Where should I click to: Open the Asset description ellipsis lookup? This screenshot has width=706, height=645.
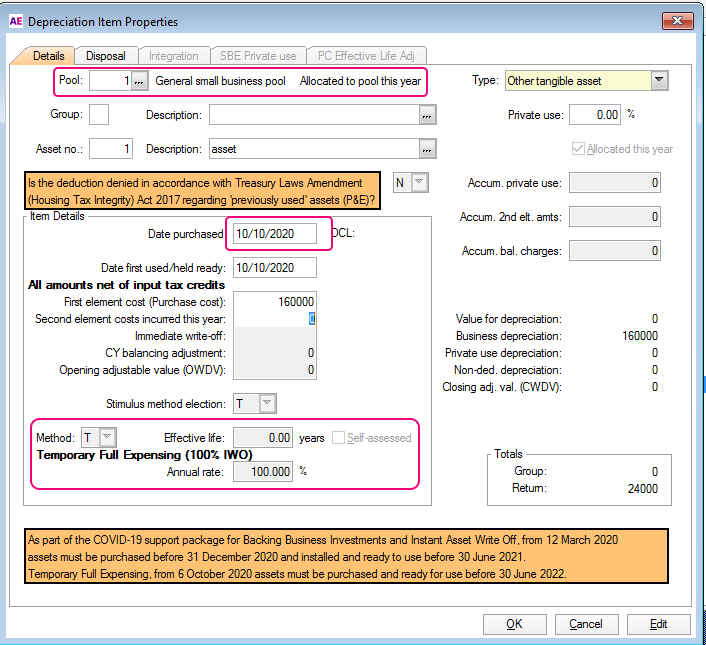(x=427, y=150)
